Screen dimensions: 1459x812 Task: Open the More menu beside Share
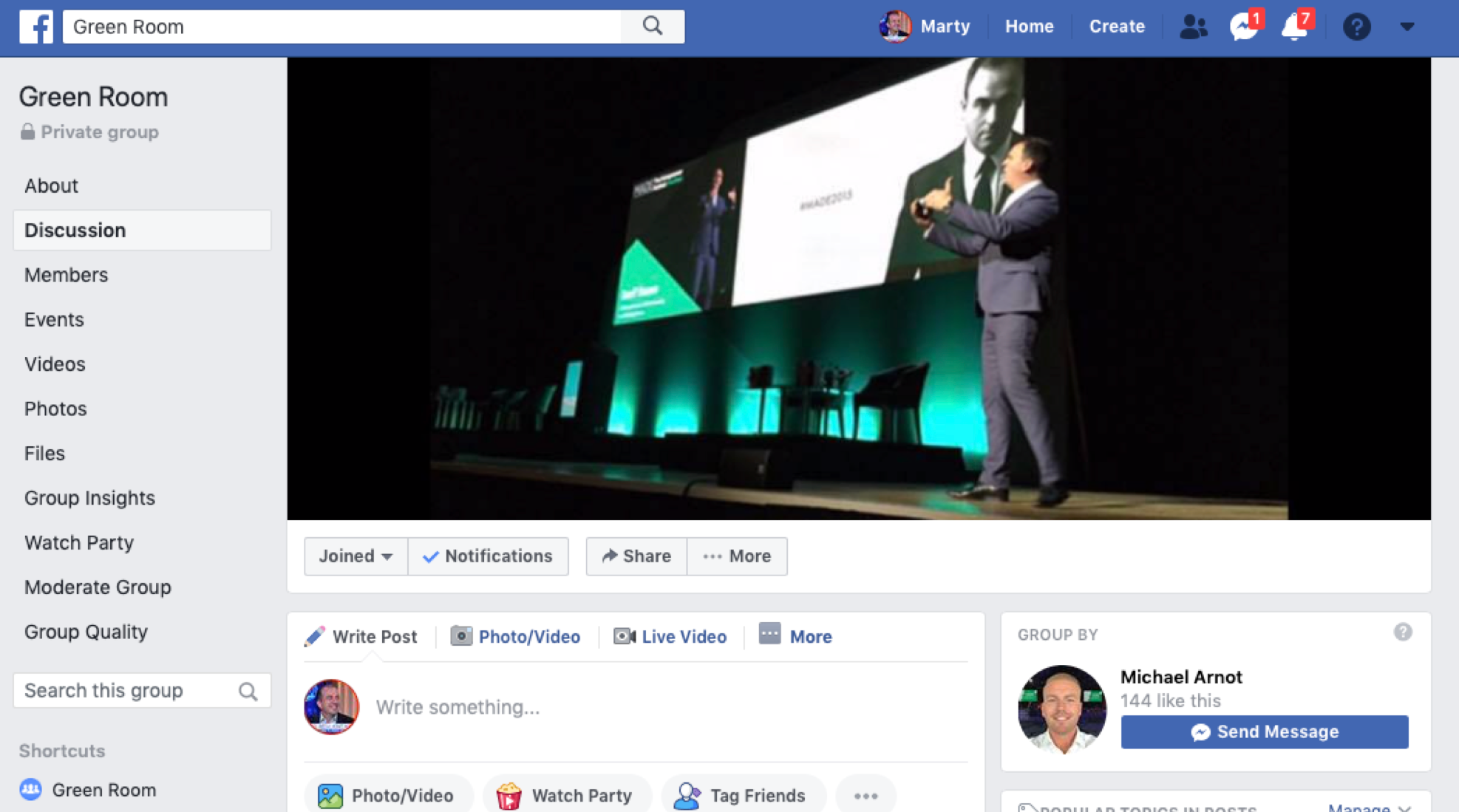point(737,556)
